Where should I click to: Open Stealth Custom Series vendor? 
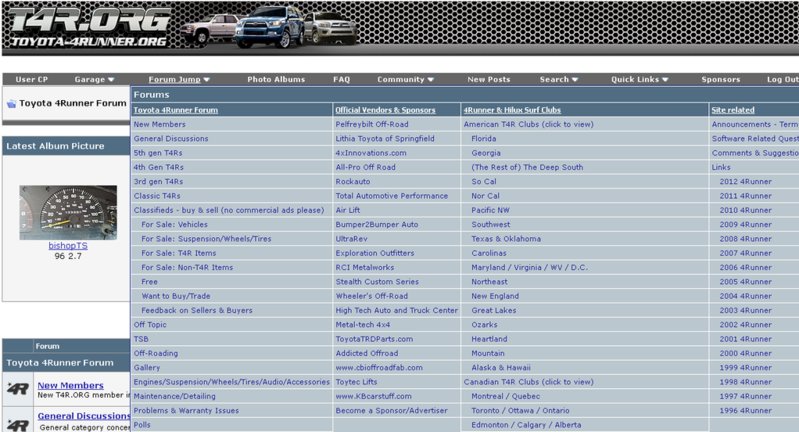pyautogui.click(x=377, y=282)
